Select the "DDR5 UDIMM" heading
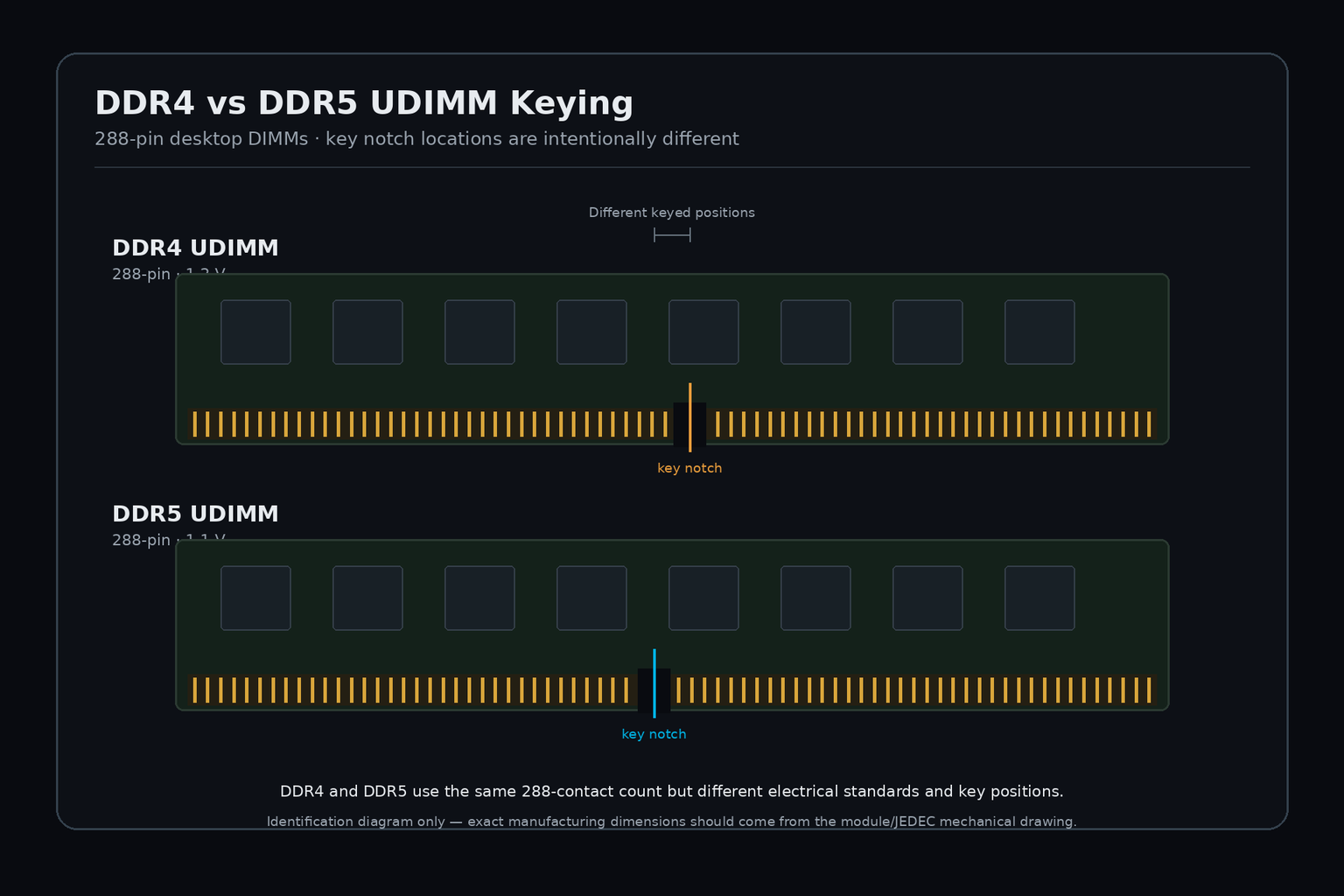 pos(195,514)
